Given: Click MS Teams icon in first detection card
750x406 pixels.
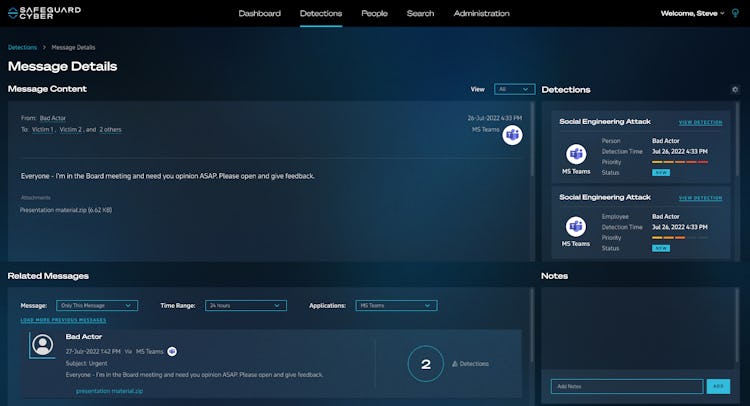Looking at the screenshot, I should point(576,154).
